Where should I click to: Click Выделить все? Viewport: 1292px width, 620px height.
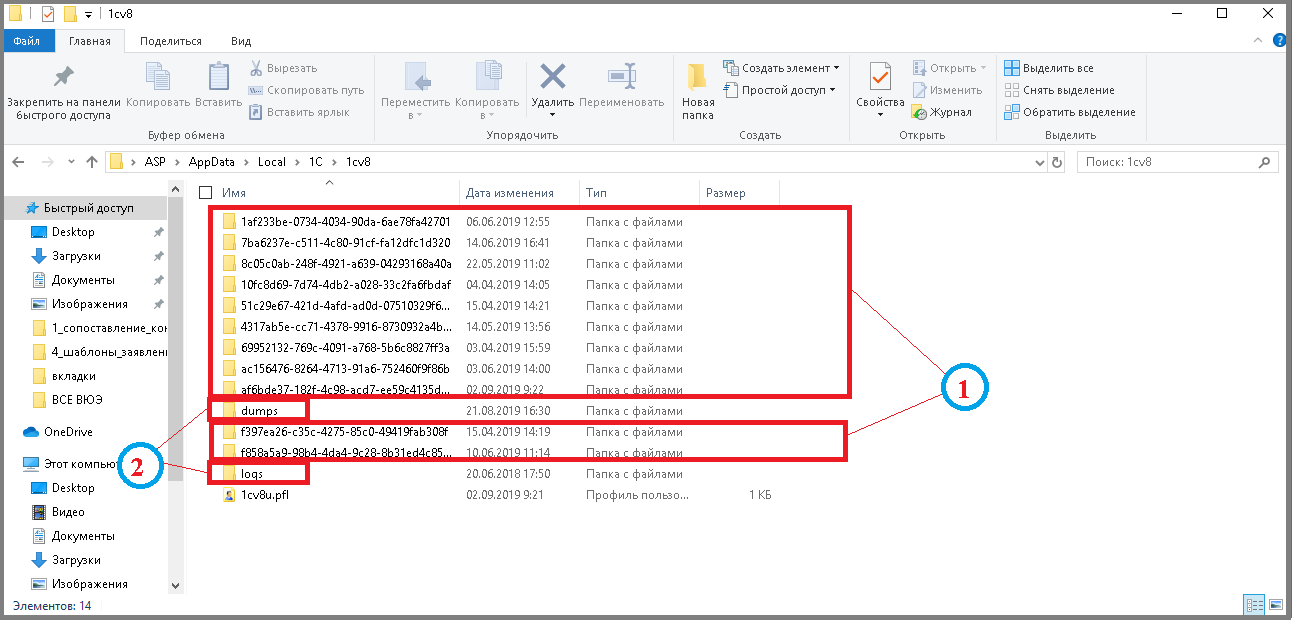[x=1049, y=68]
